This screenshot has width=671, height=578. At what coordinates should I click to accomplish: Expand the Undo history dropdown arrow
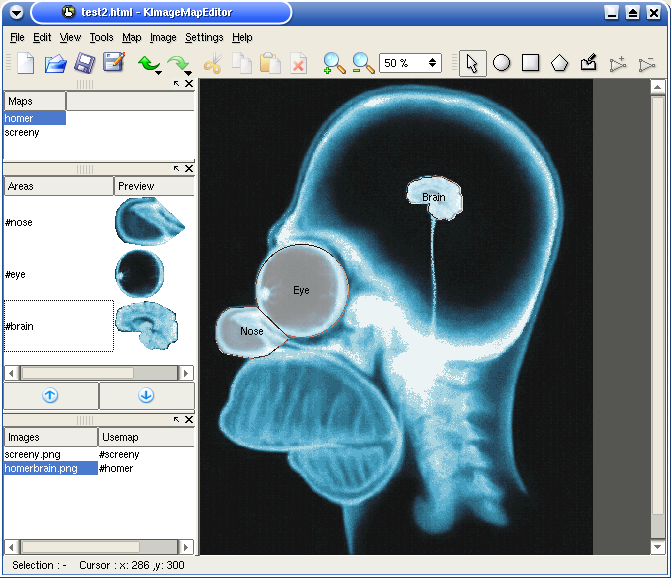coord(159,73)
